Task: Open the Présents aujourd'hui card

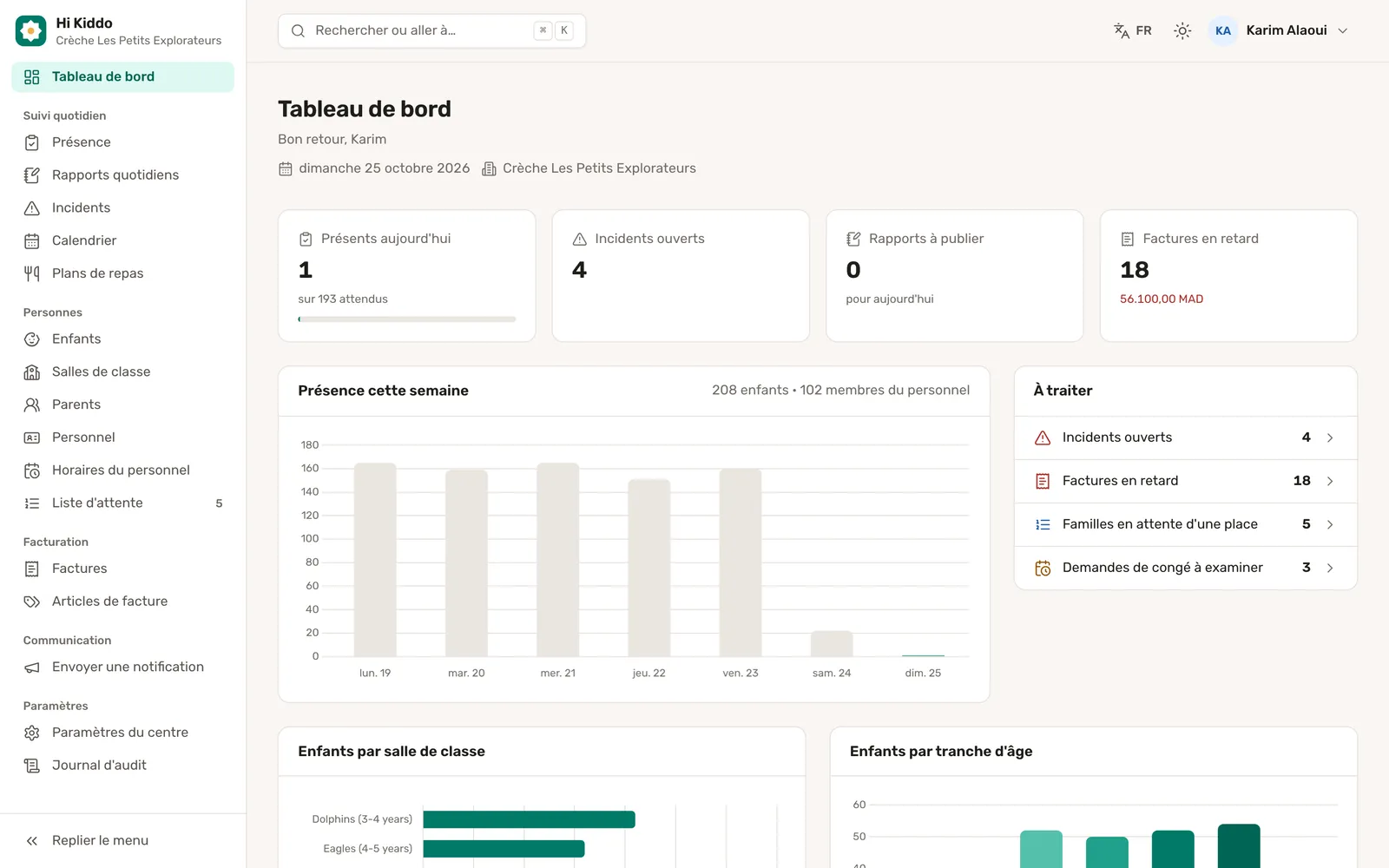Action: 406,276
